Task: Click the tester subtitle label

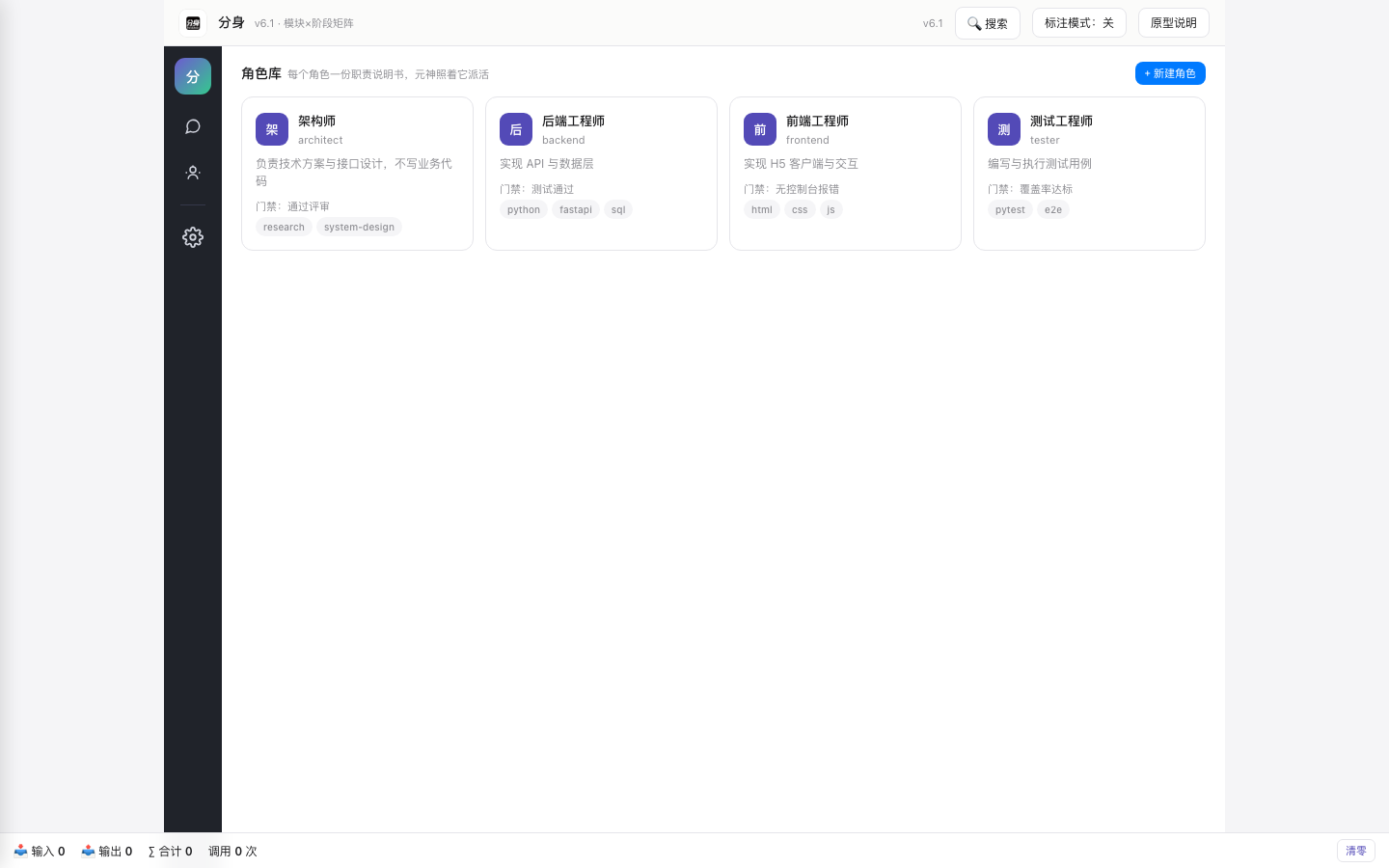Action: (x=1045, y=140)
